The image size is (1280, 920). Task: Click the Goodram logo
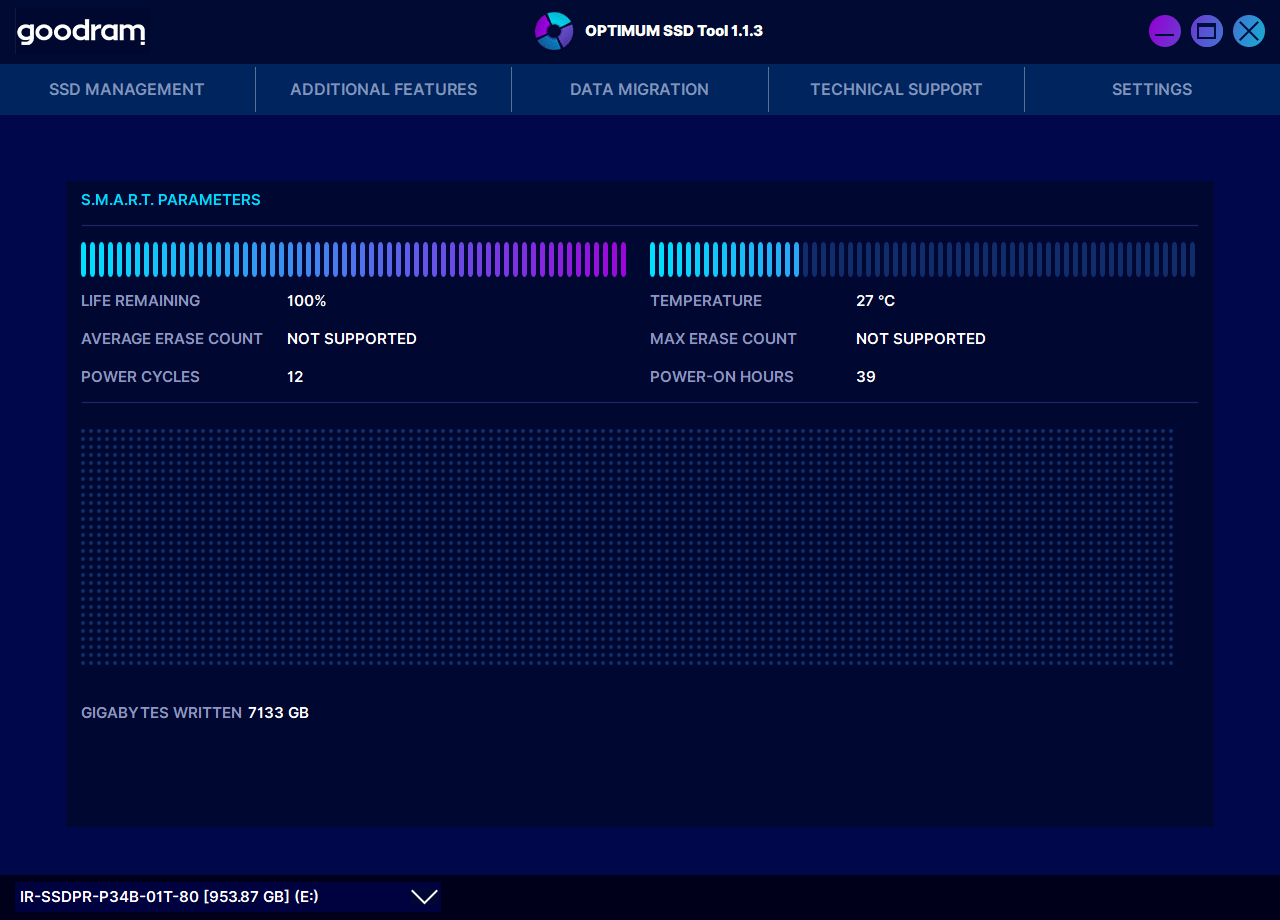pyautogui.click(x=81, y=32)
